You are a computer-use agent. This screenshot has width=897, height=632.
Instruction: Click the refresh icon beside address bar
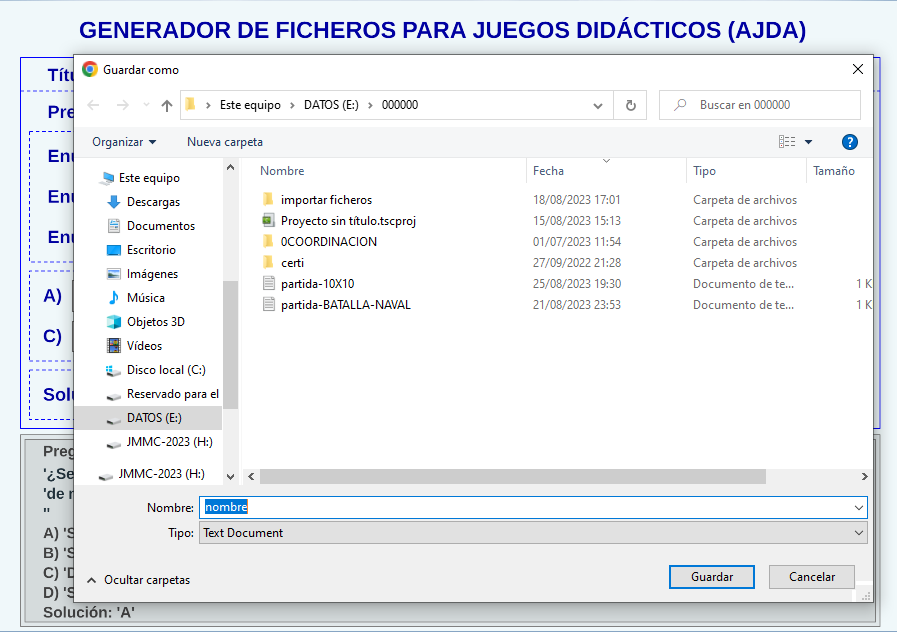click(x=630, y=105)
